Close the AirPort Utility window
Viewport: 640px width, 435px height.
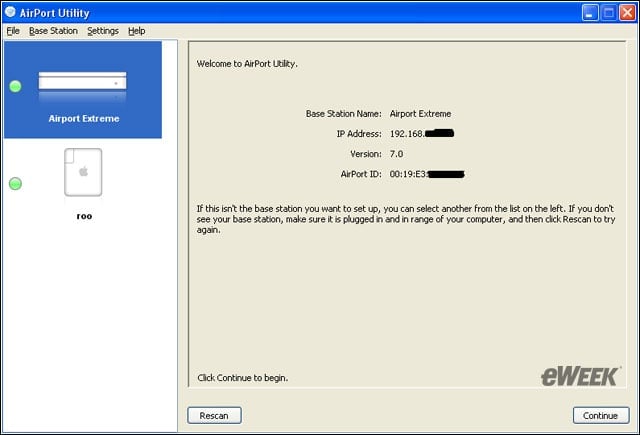coord(627,13)
